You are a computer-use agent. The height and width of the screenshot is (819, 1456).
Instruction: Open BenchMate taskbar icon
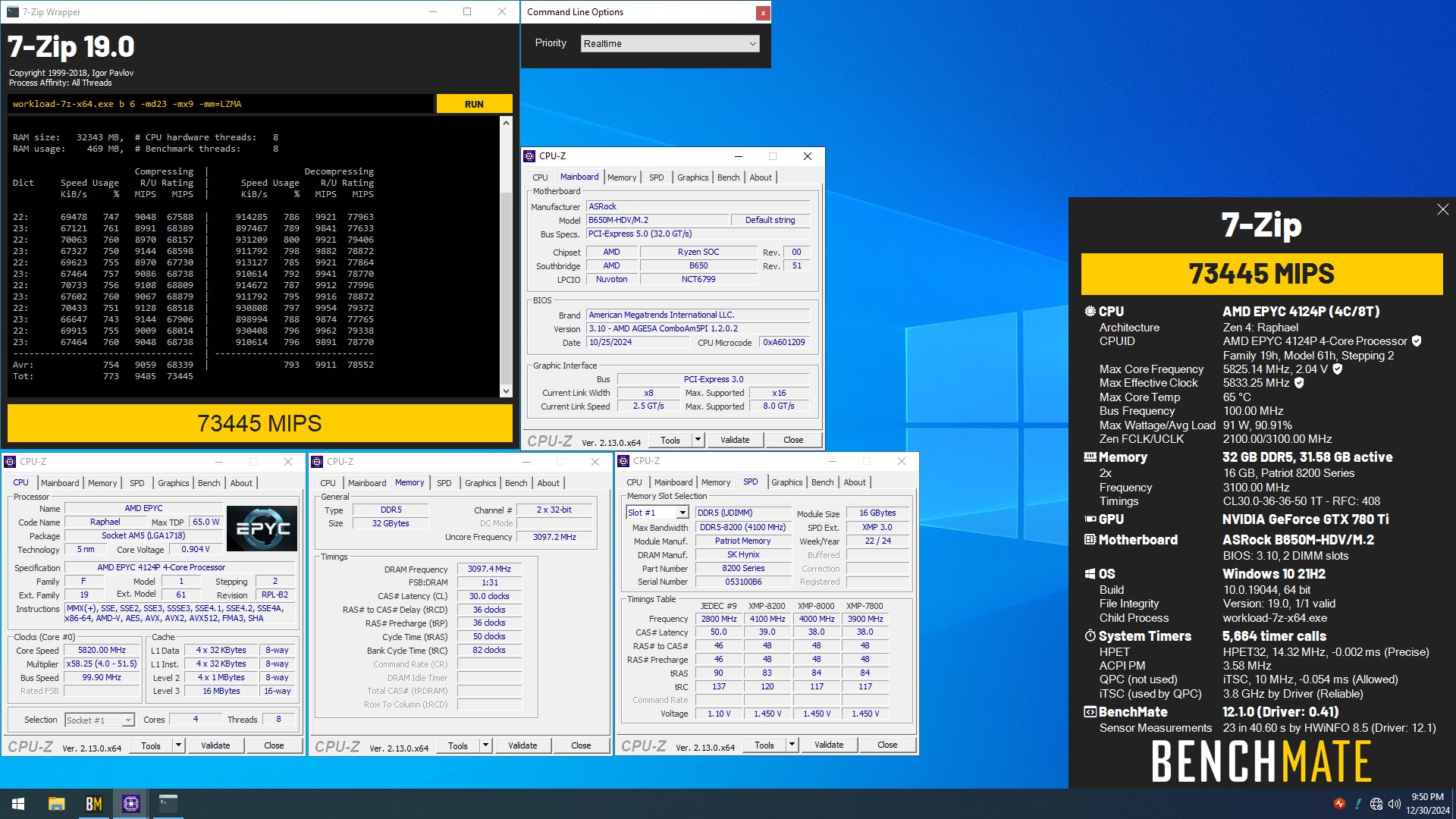click(x=93, y=804)
